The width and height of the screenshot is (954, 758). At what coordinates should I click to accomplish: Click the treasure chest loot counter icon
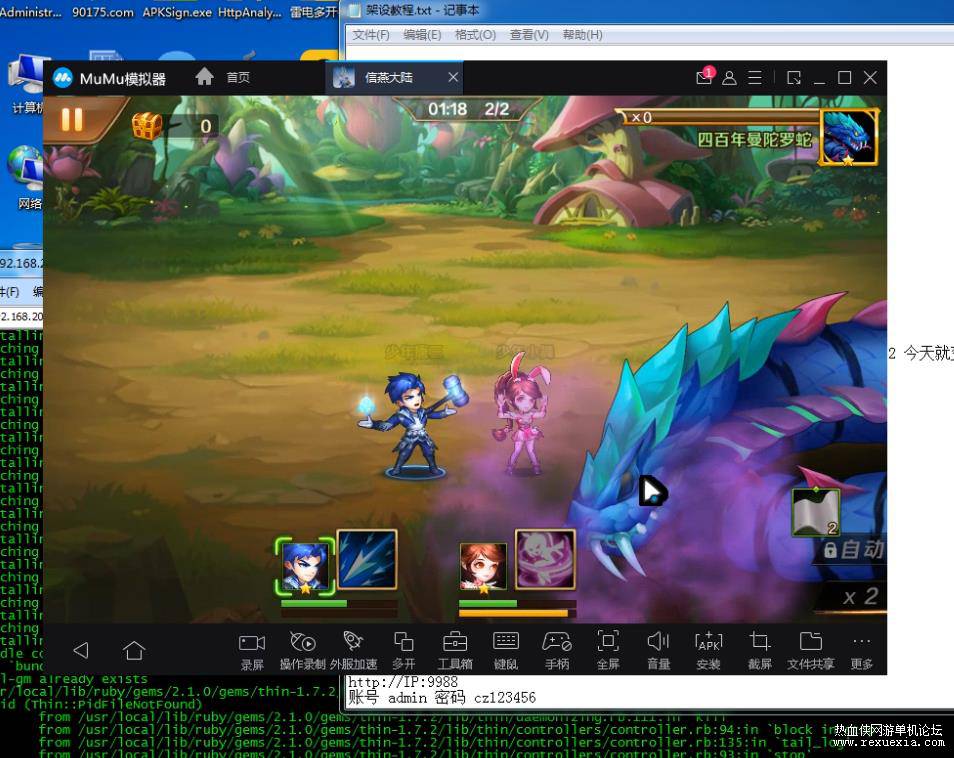[x=147, y=126]
